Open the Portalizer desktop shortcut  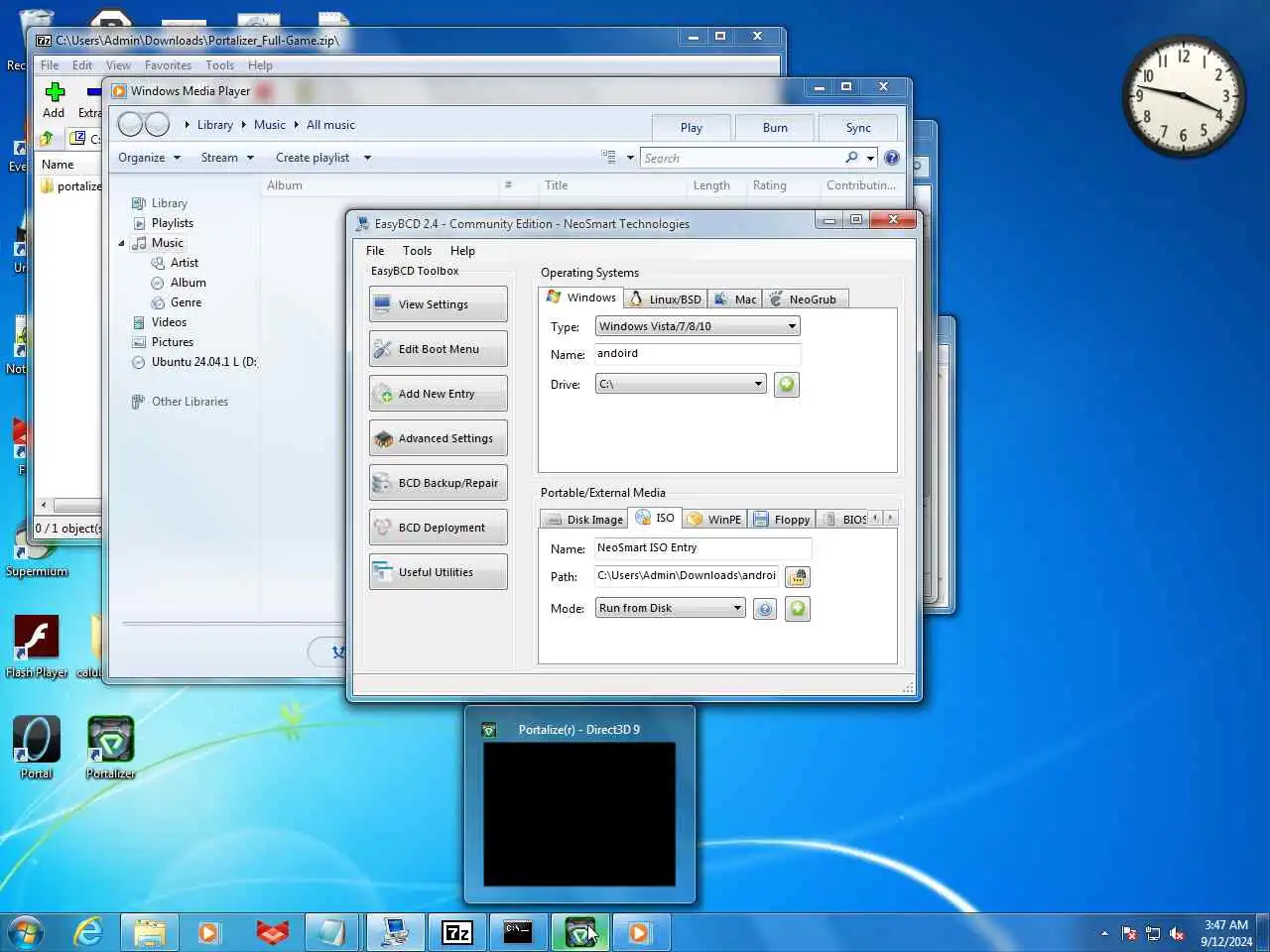point(110,748)
